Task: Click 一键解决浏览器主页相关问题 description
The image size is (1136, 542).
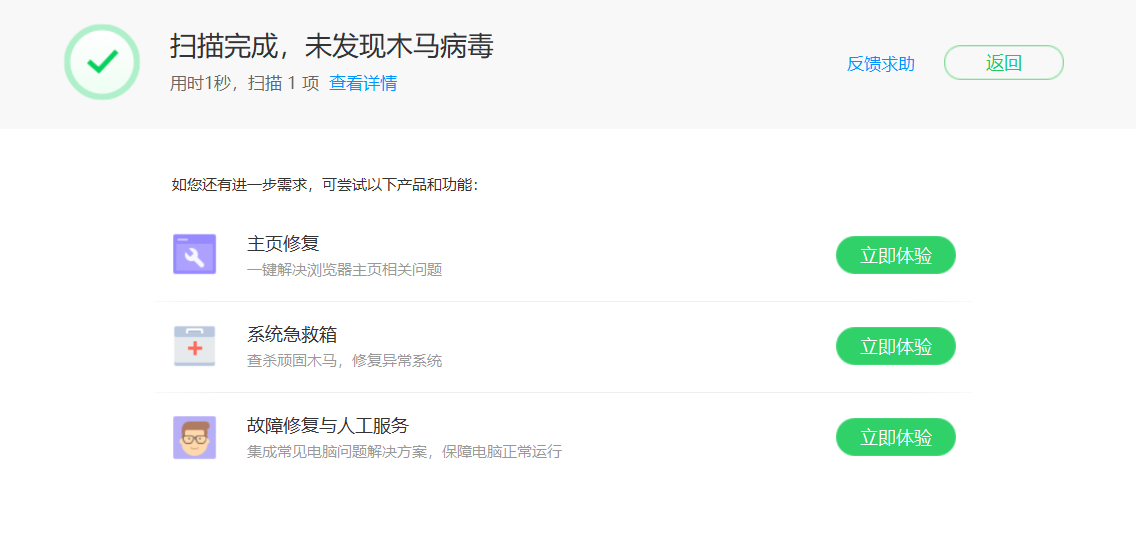Action: coord(344,270)
